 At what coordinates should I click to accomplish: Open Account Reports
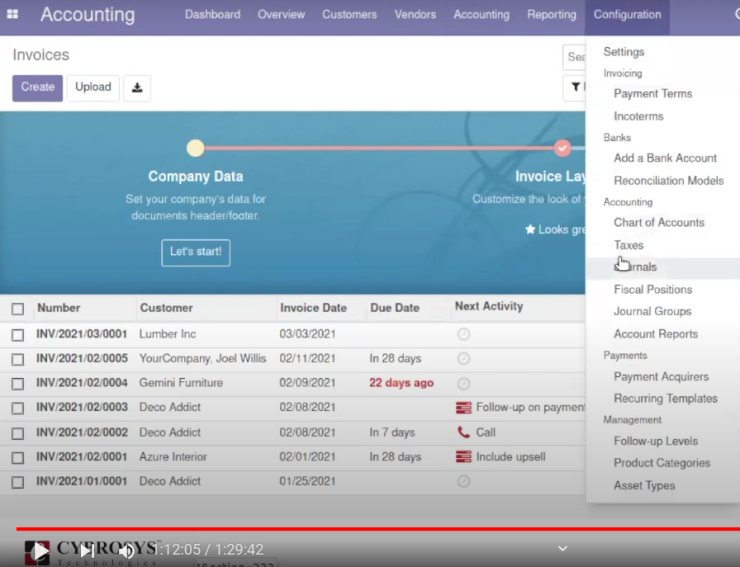[x=656, y=334]
